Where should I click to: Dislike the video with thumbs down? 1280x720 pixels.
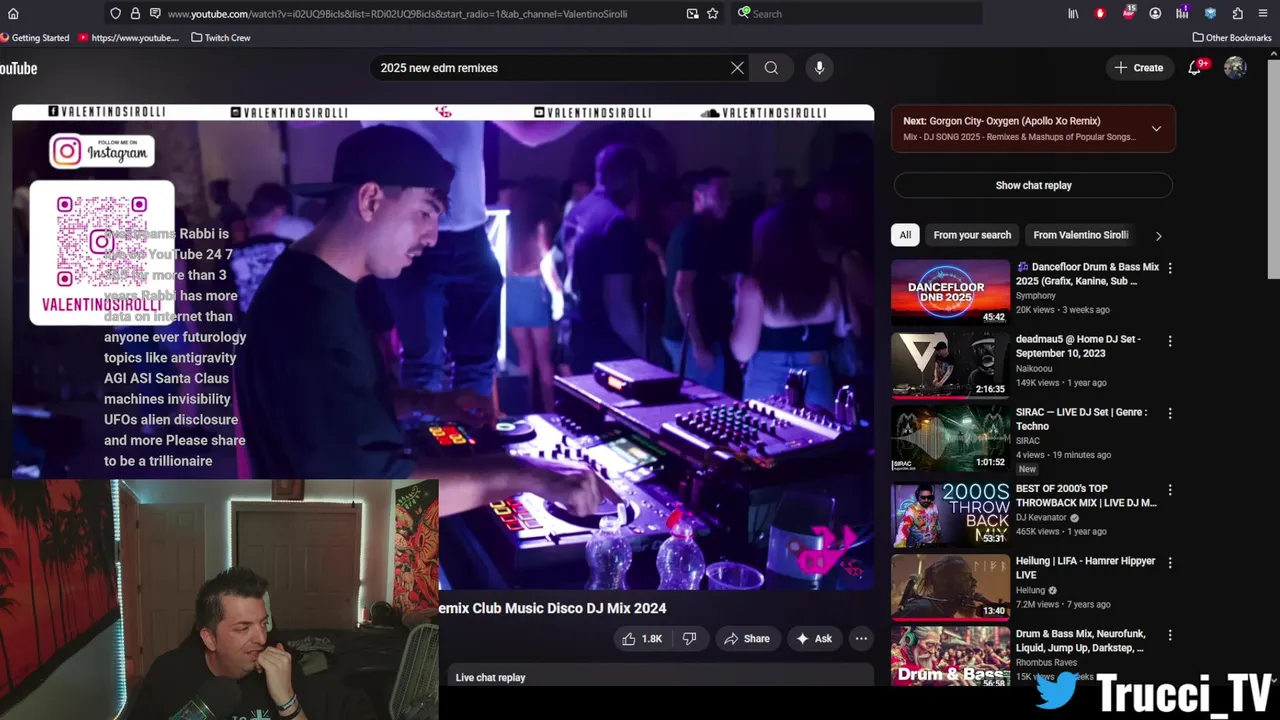coord(689,639)
